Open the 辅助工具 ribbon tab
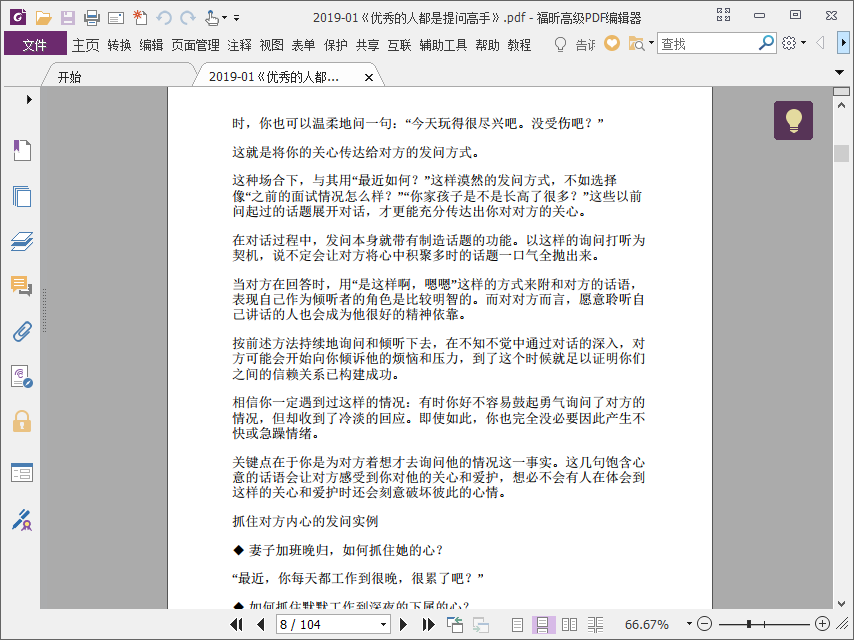Viewport: 854px width, 640px height. point(443,45)
